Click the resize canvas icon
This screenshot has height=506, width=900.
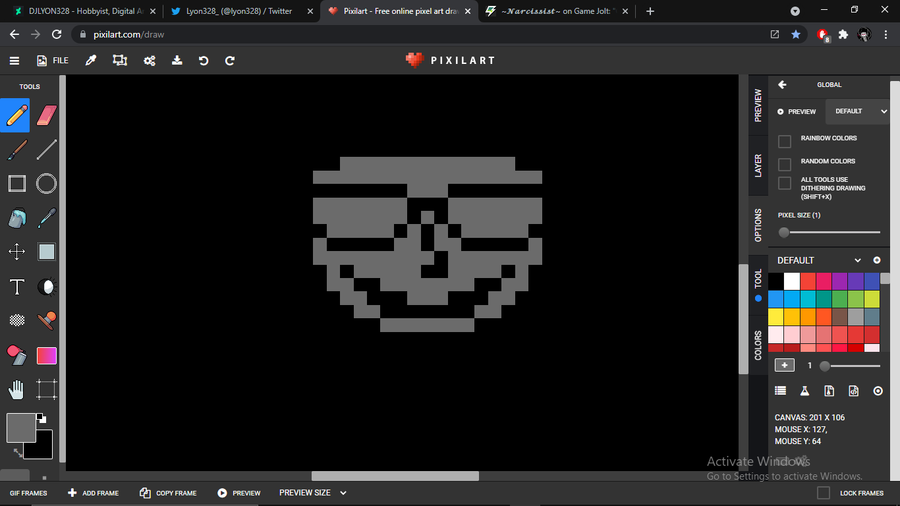(x=120, y=60)
